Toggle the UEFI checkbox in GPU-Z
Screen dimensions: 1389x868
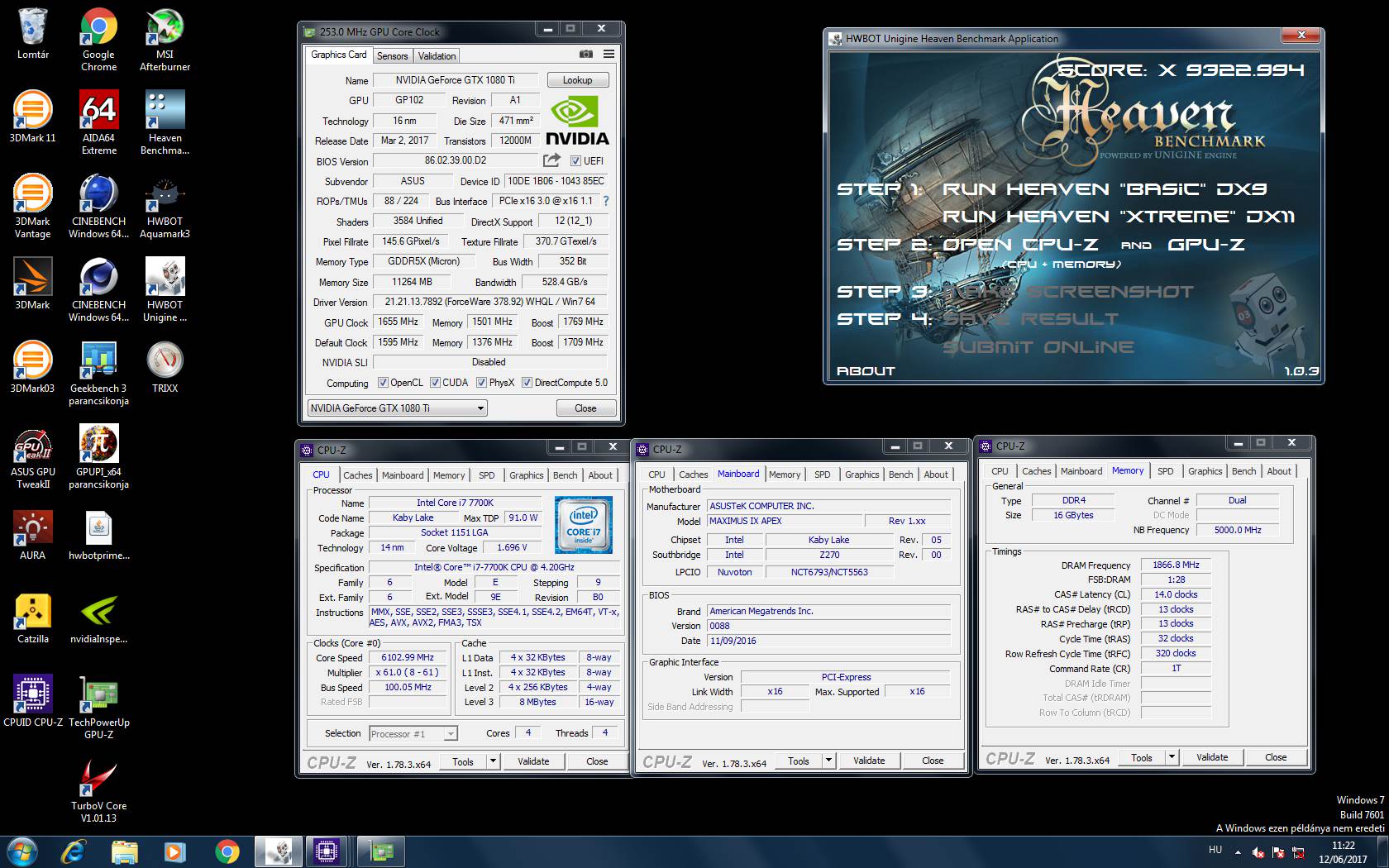(575, 161)
